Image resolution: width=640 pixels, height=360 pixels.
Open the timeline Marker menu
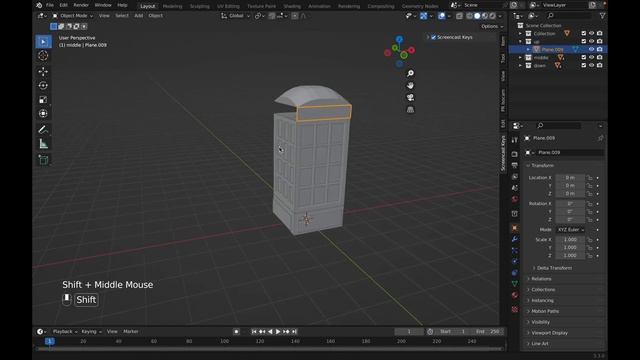click(x=131, y=331)
